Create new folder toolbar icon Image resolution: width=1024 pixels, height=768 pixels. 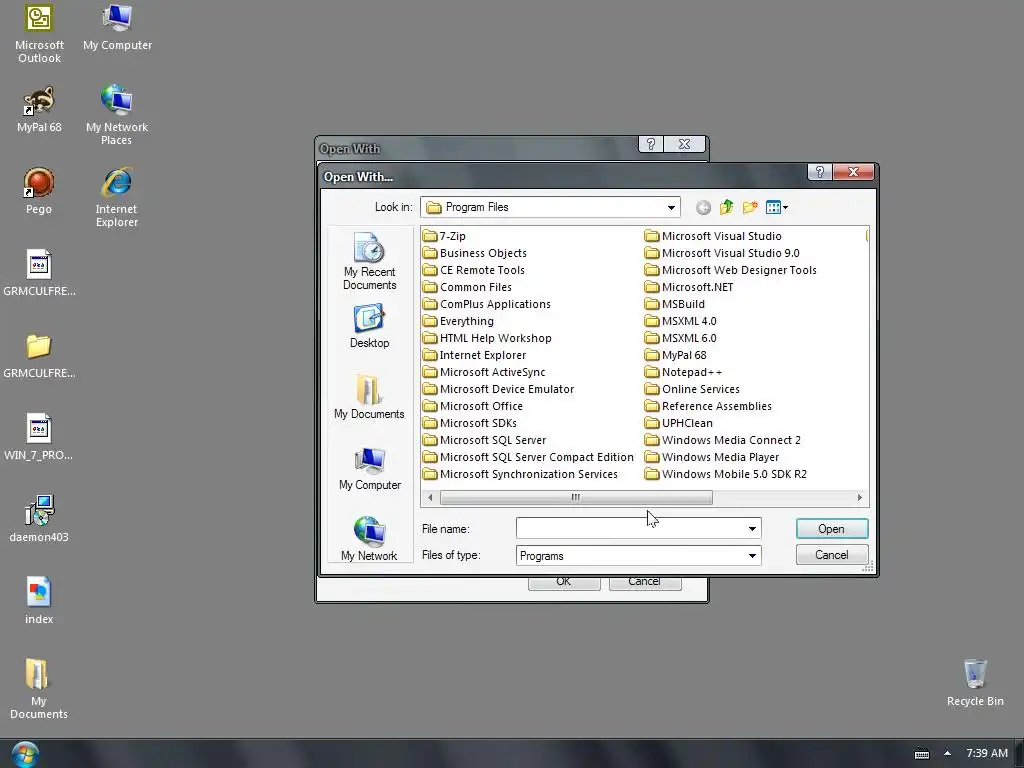click(x=750, y=208)
